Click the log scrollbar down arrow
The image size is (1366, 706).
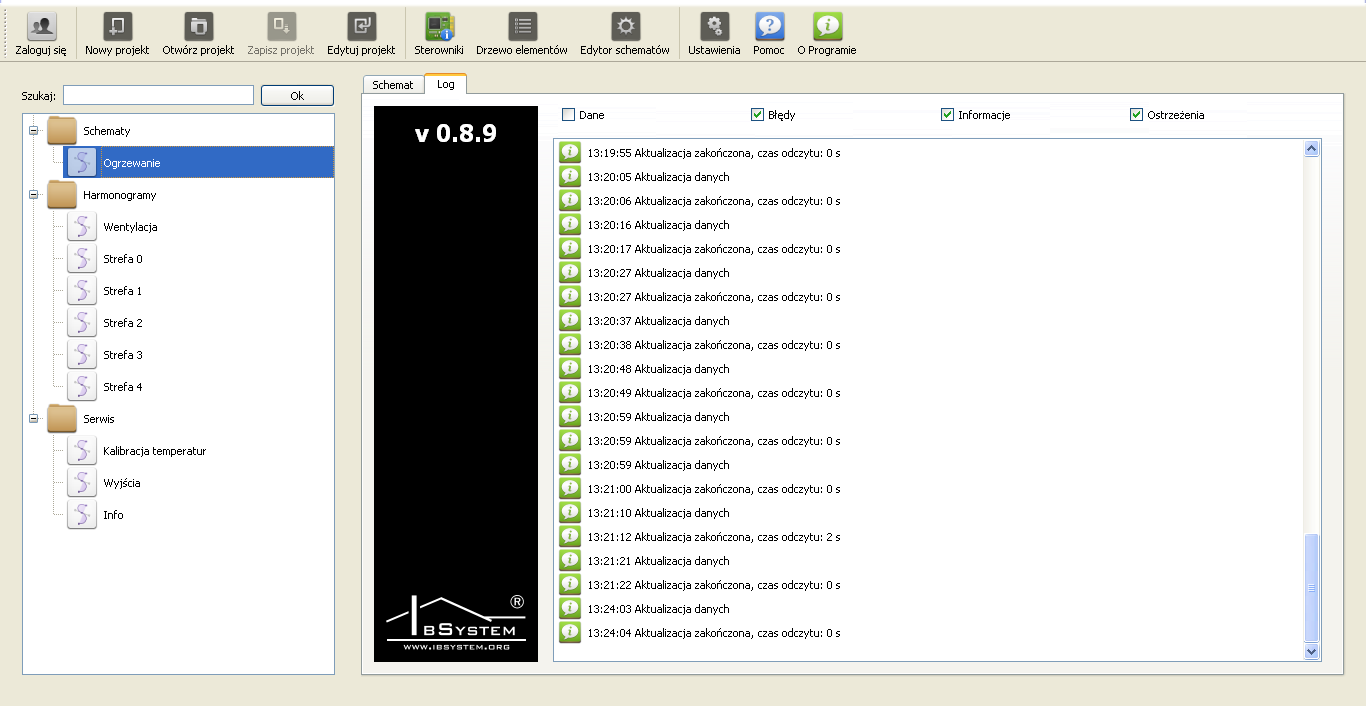coord(1312,652)
